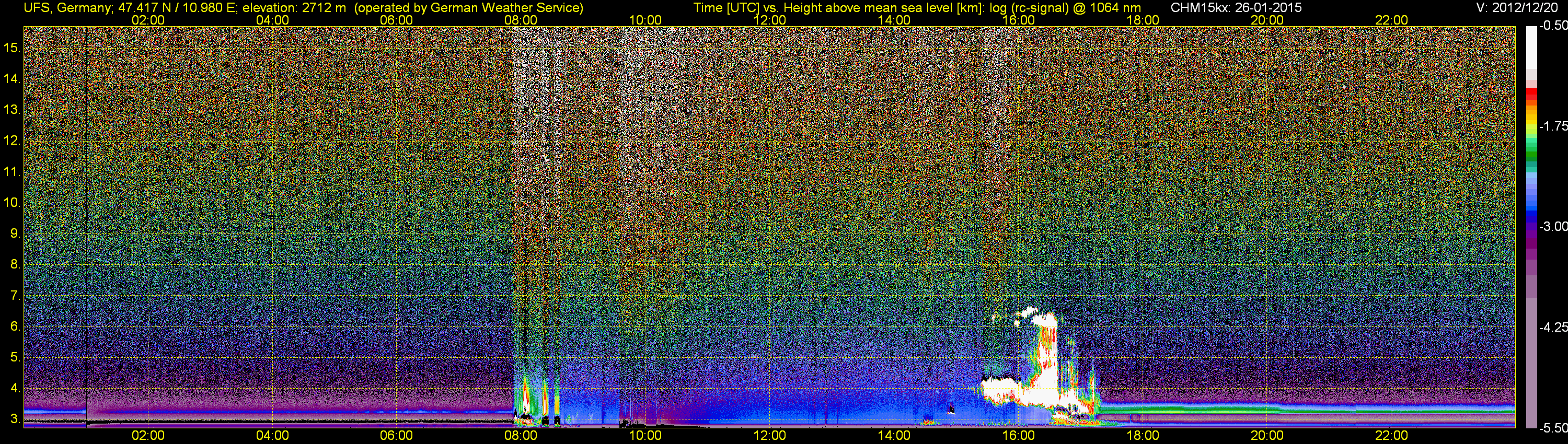Click the '16:00' label on the bottom time axis
Viewport: 1568px width, 444px height.
point(1018,436)
